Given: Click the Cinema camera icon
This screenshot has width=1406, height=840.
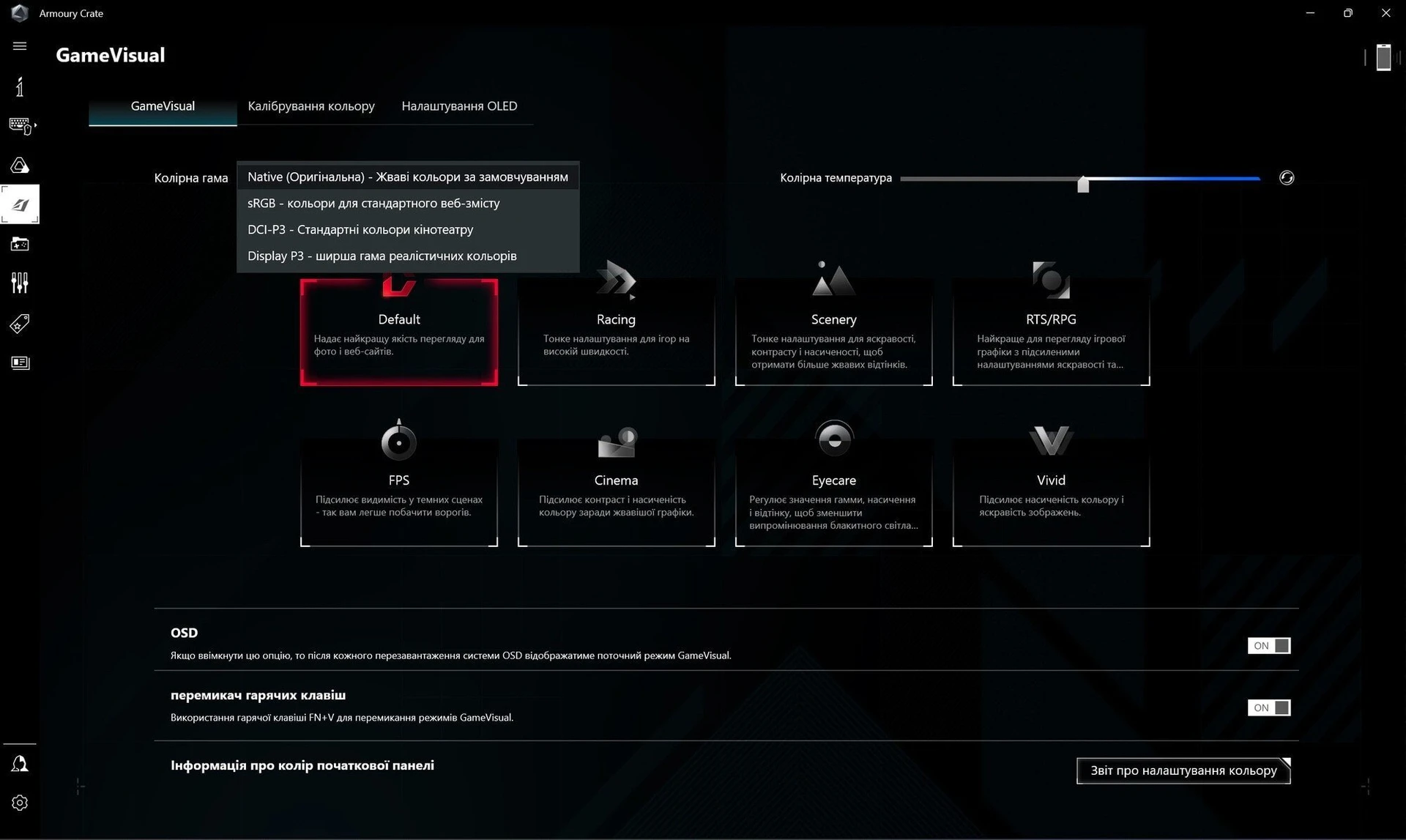Looking at the screenshot, I should (617, 442).
